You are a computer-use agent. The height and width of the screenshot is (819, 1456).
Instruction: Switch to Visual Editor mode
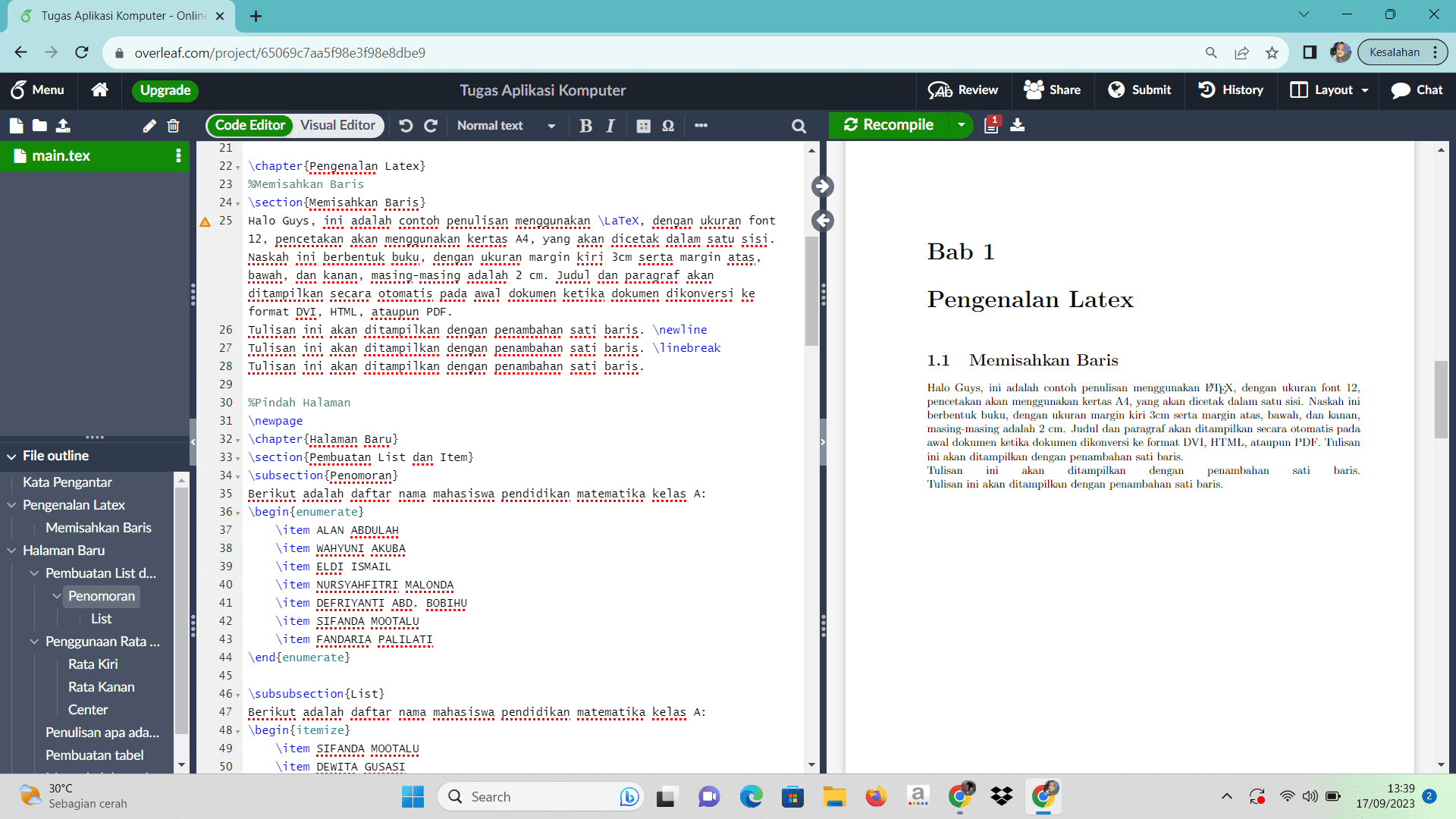(337, 125)
